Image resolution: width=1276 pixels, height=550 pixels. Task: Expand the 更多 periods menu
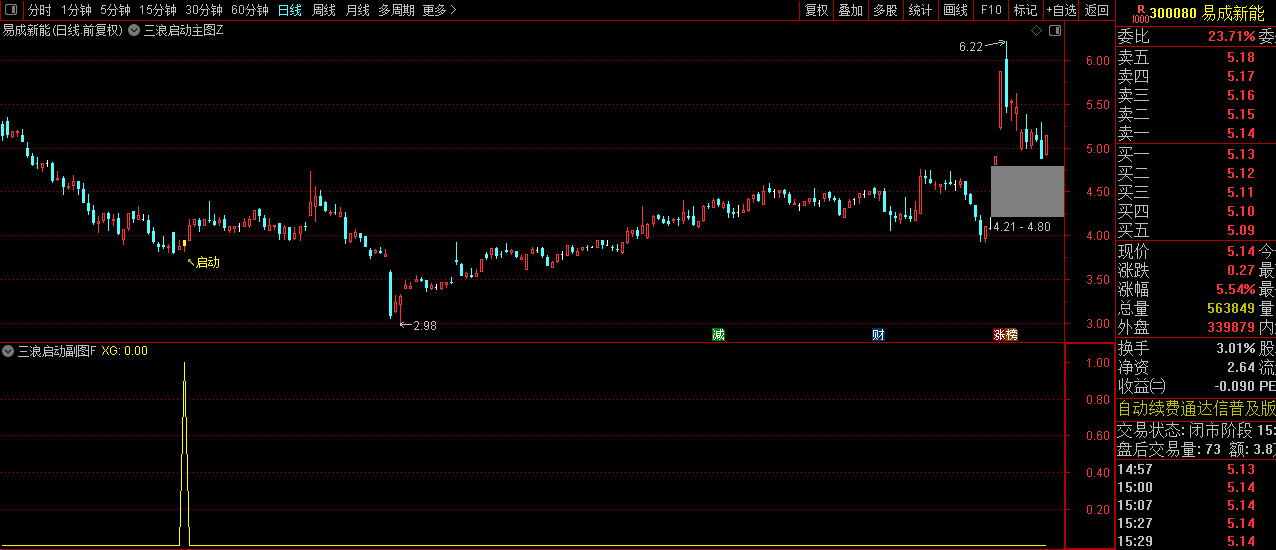tap(439, 10)
